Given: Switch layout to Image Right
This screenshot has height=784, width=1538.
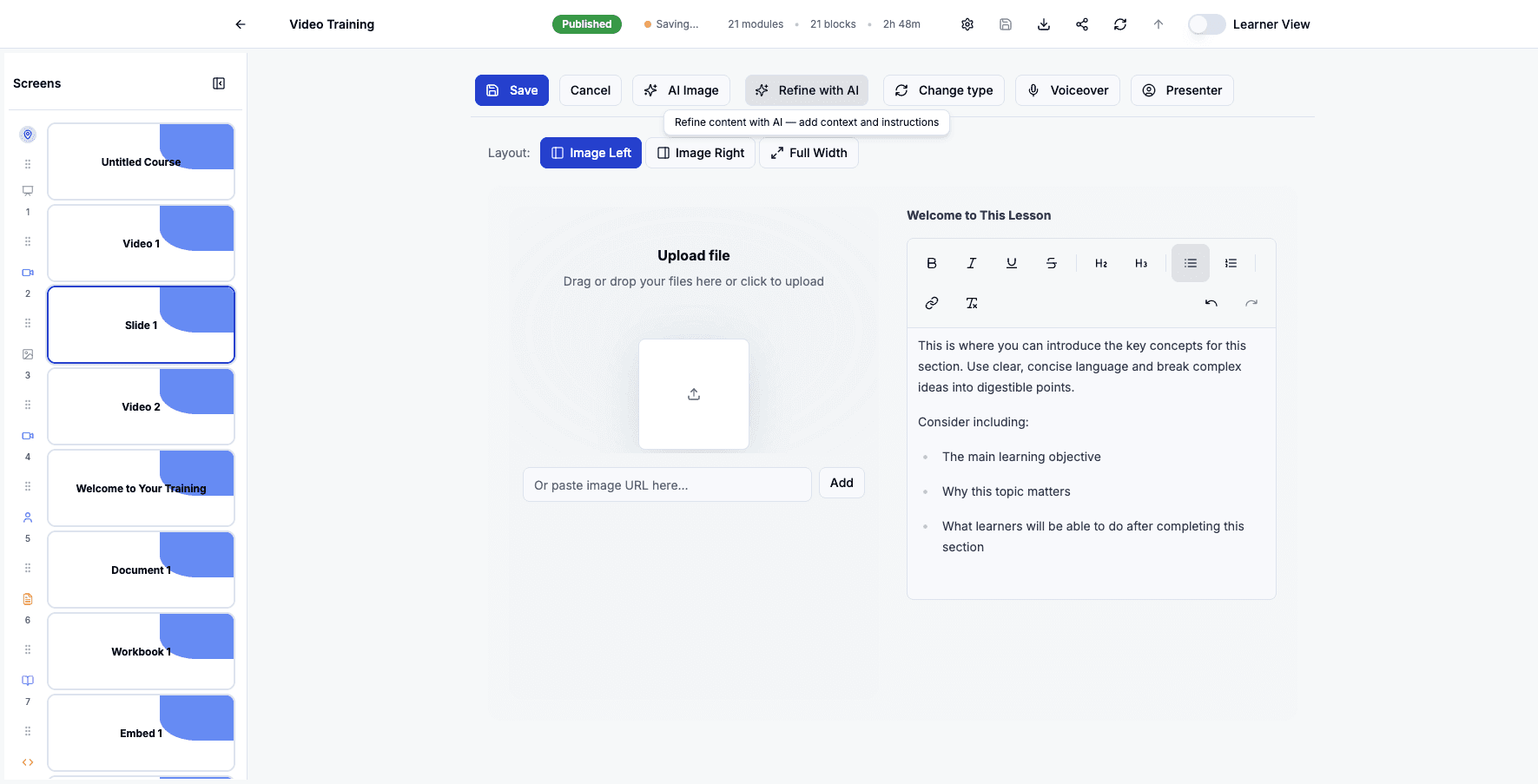Looking at the screenshot, I should pyautogui.click(x=700, y=153).
